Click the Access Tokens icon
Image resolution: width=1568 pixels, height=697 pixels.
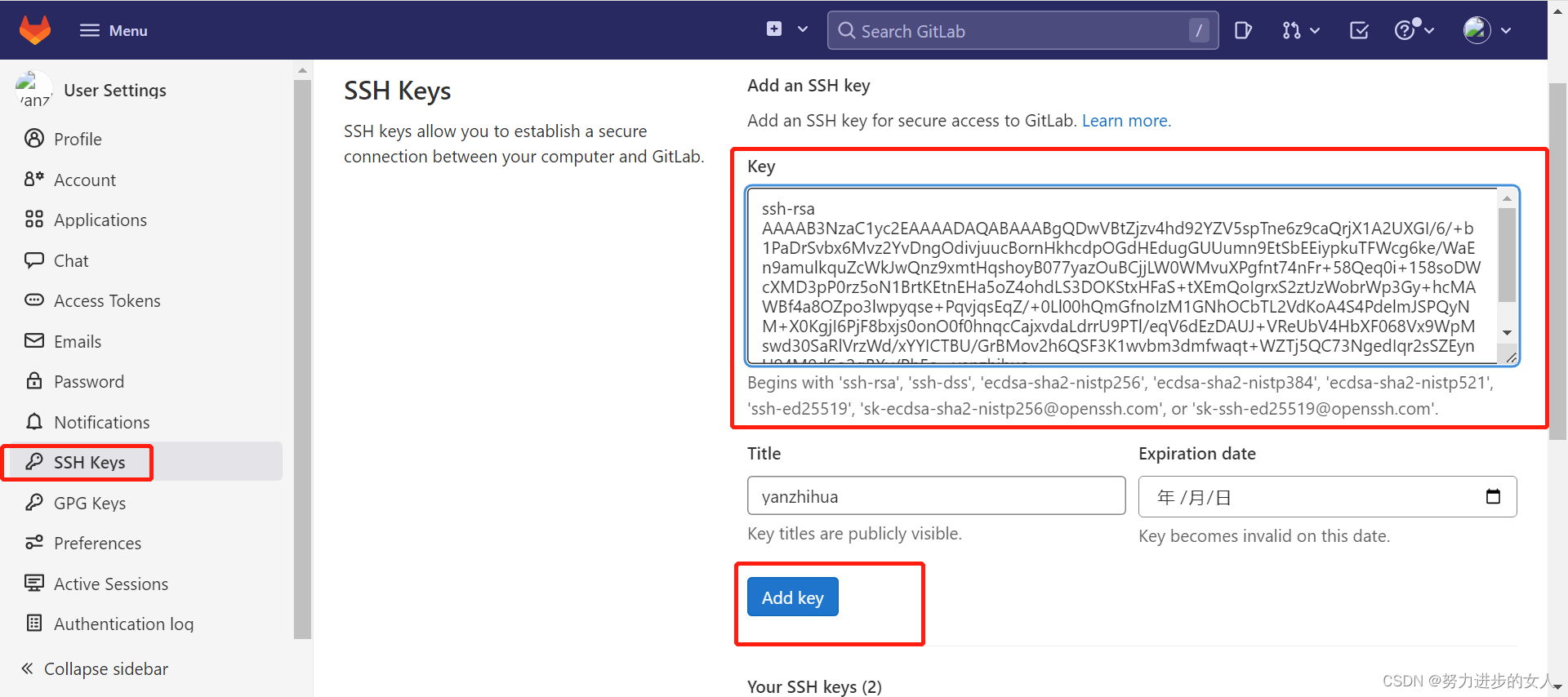pos(34,300)
